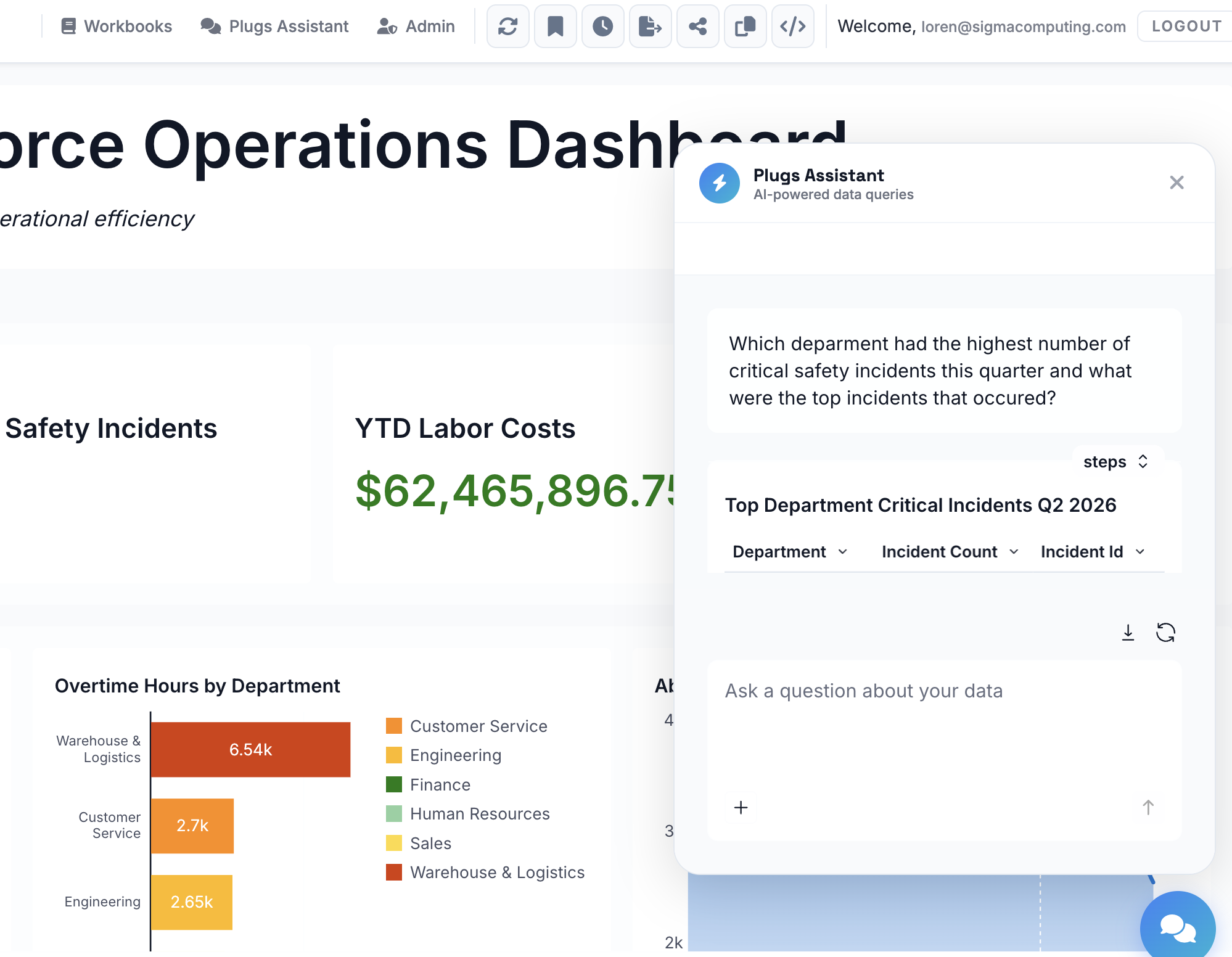Image resolution: width=1232 pixels, height=957 pixels.
Task: Download the assistant result table
Action: (x=1128, y=633)
